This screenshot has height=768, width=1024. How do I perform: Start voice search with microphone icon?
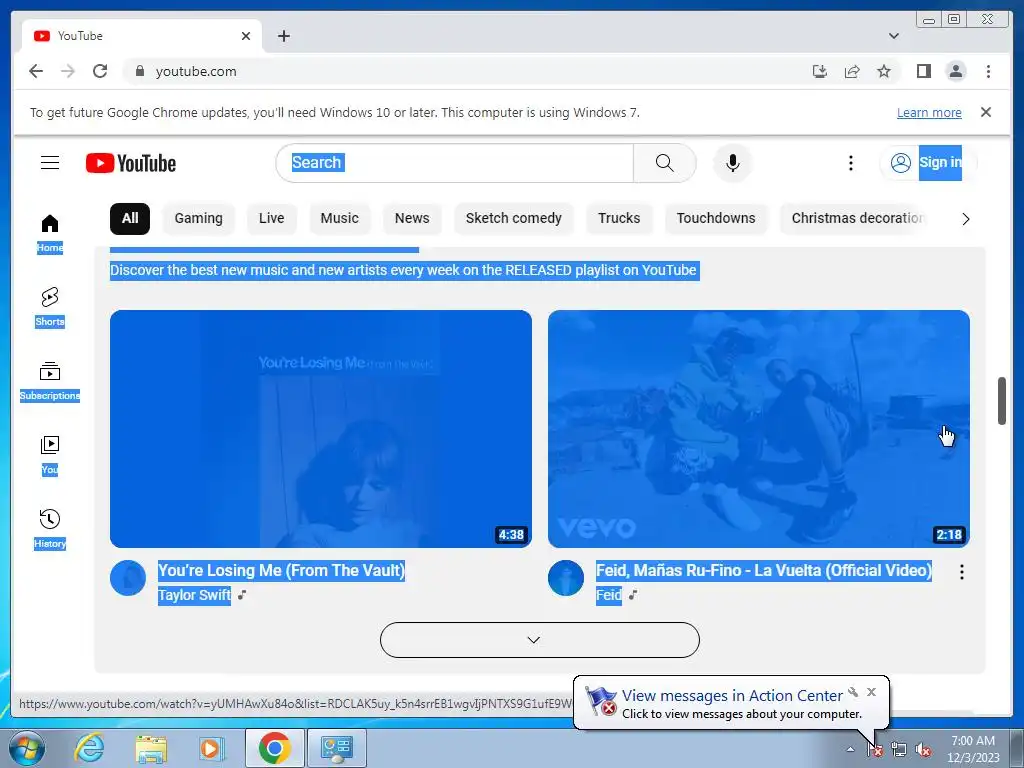[733, 163]
